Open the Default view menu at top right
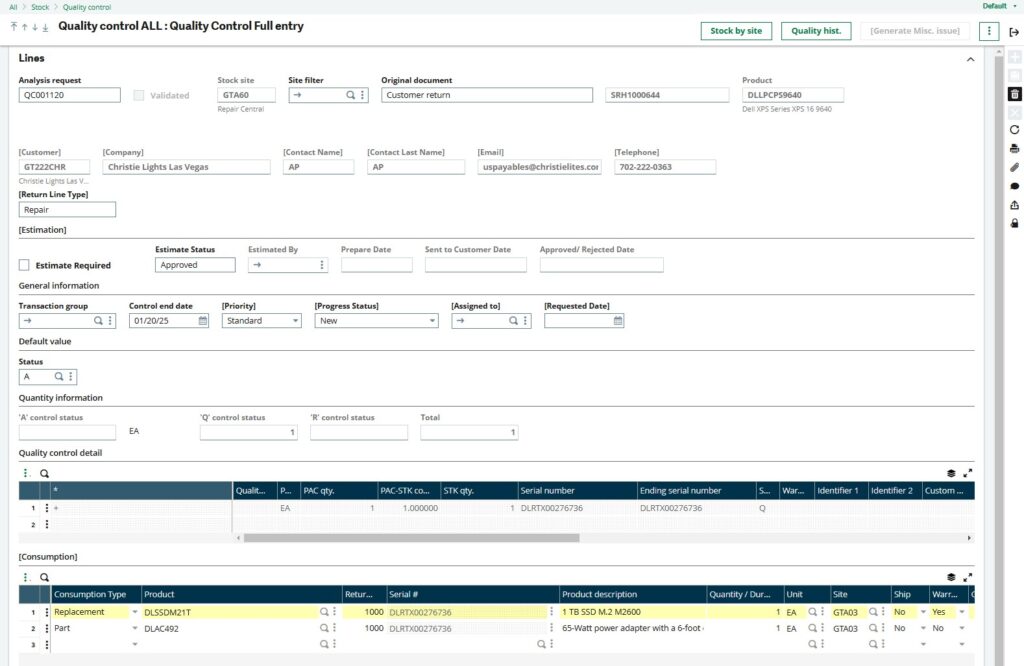The image size is (1024, 666). click(x=999, y=6)
